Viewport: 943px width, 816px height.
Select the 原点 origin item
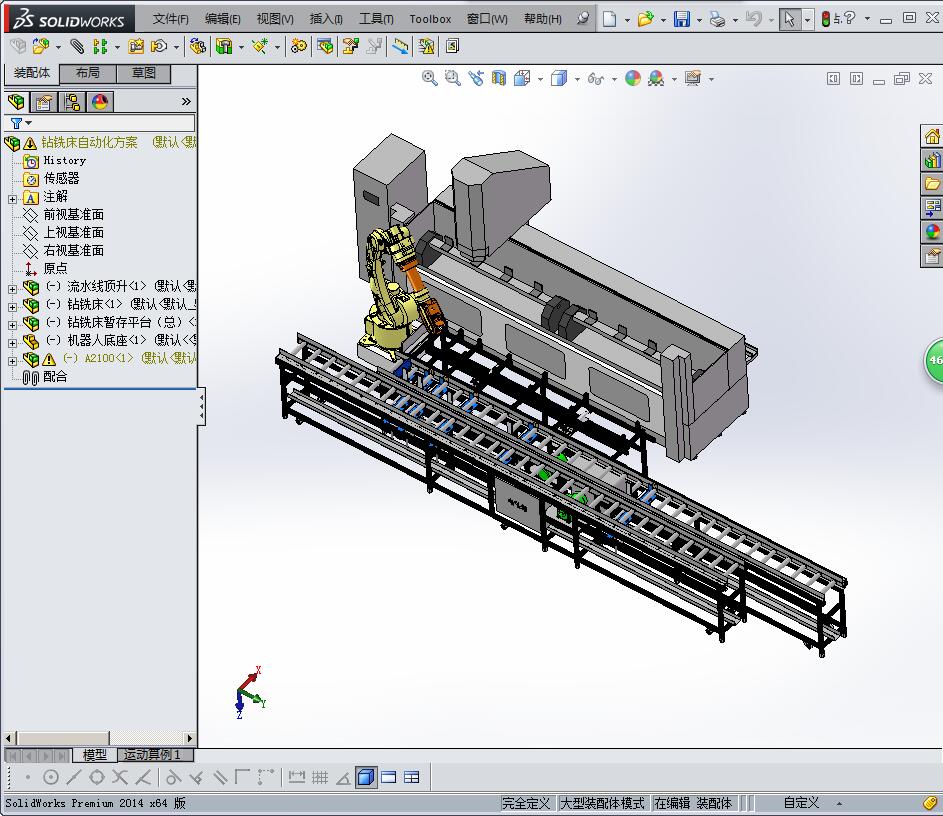click(55, 268)
